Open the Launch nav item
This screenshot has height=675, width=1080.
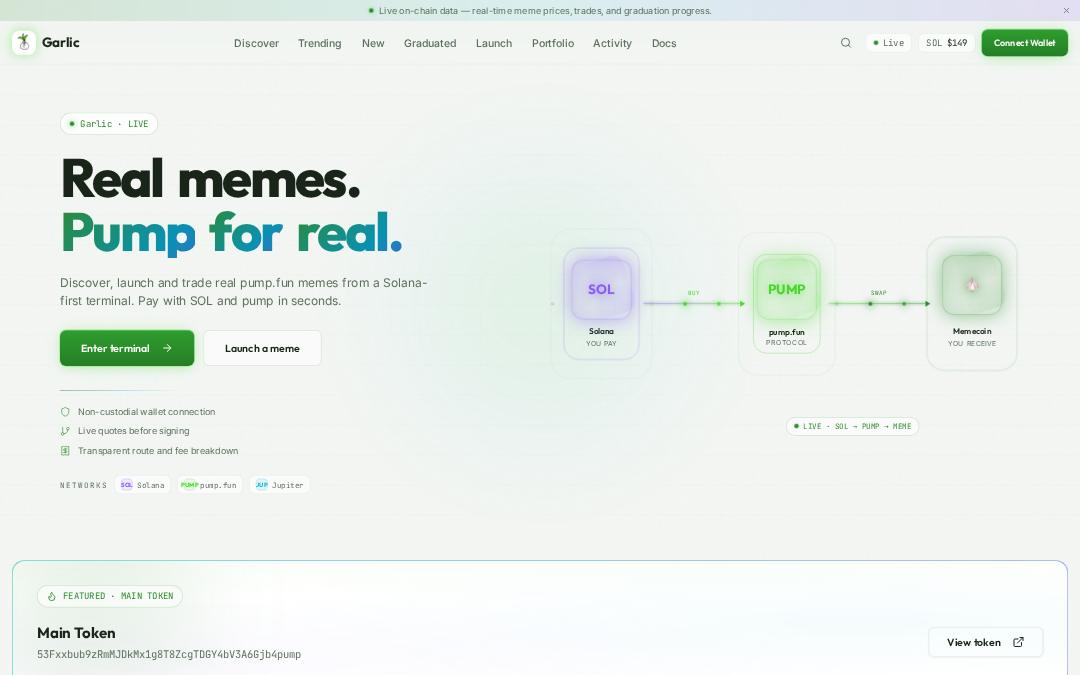coord(494,43)
